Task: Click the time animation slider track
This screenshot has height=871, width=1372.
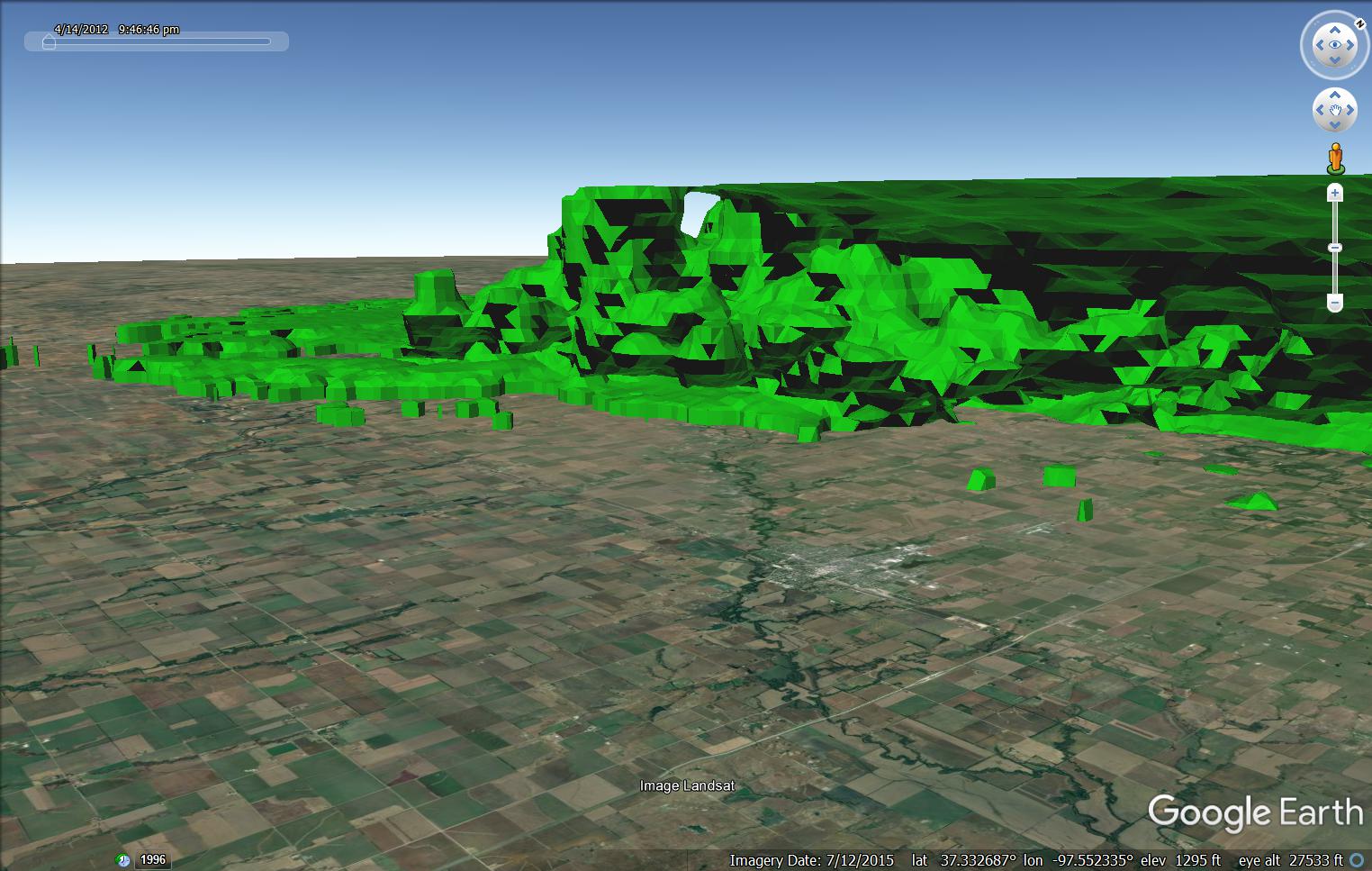Action: pos(162,41)
